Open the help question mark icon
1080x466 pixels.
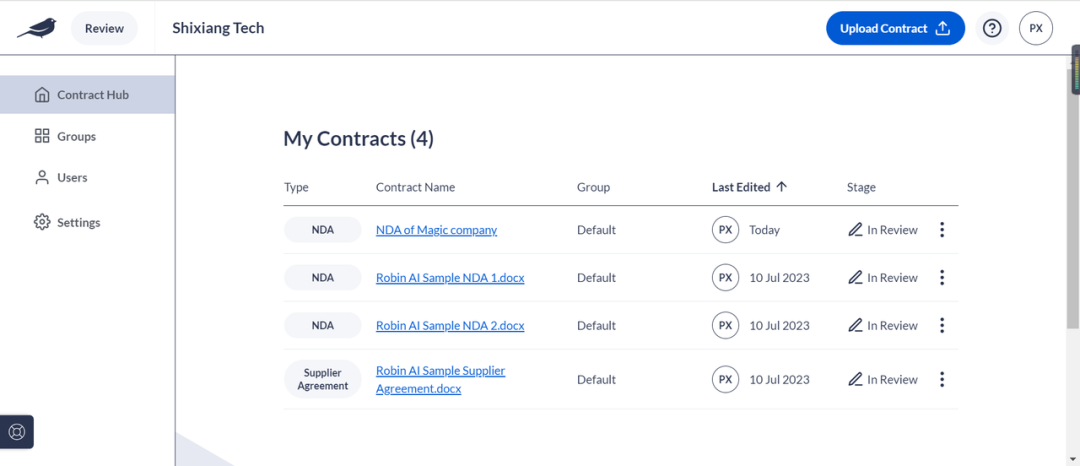992,28
